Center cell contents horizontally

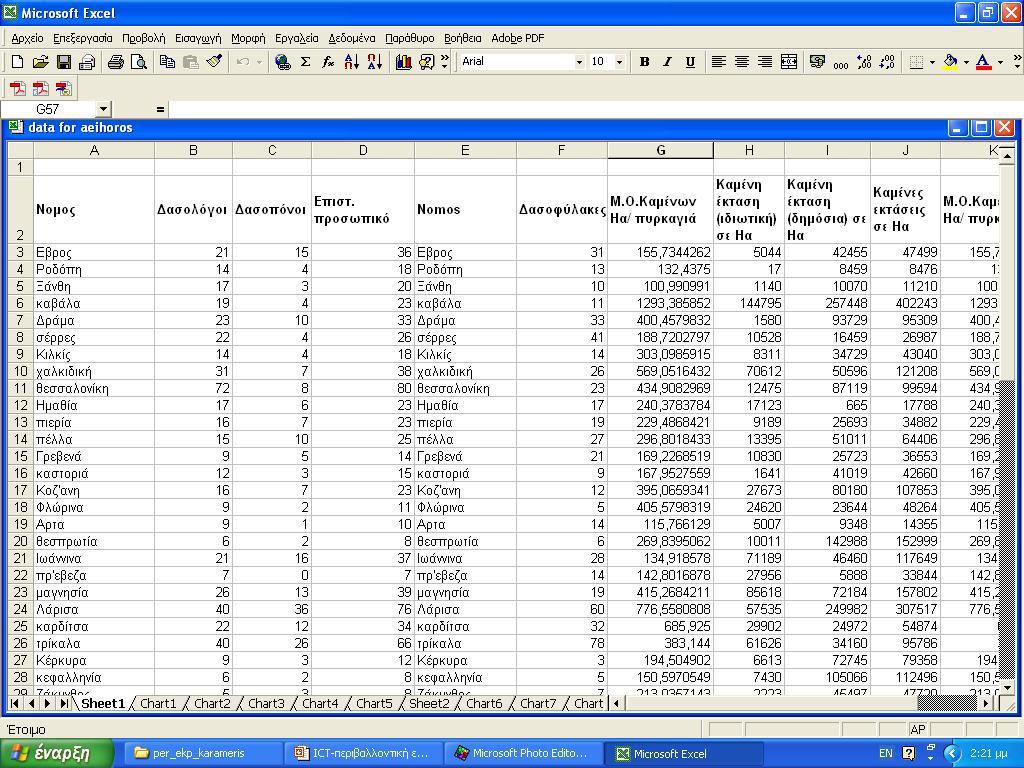pos(741,62)
